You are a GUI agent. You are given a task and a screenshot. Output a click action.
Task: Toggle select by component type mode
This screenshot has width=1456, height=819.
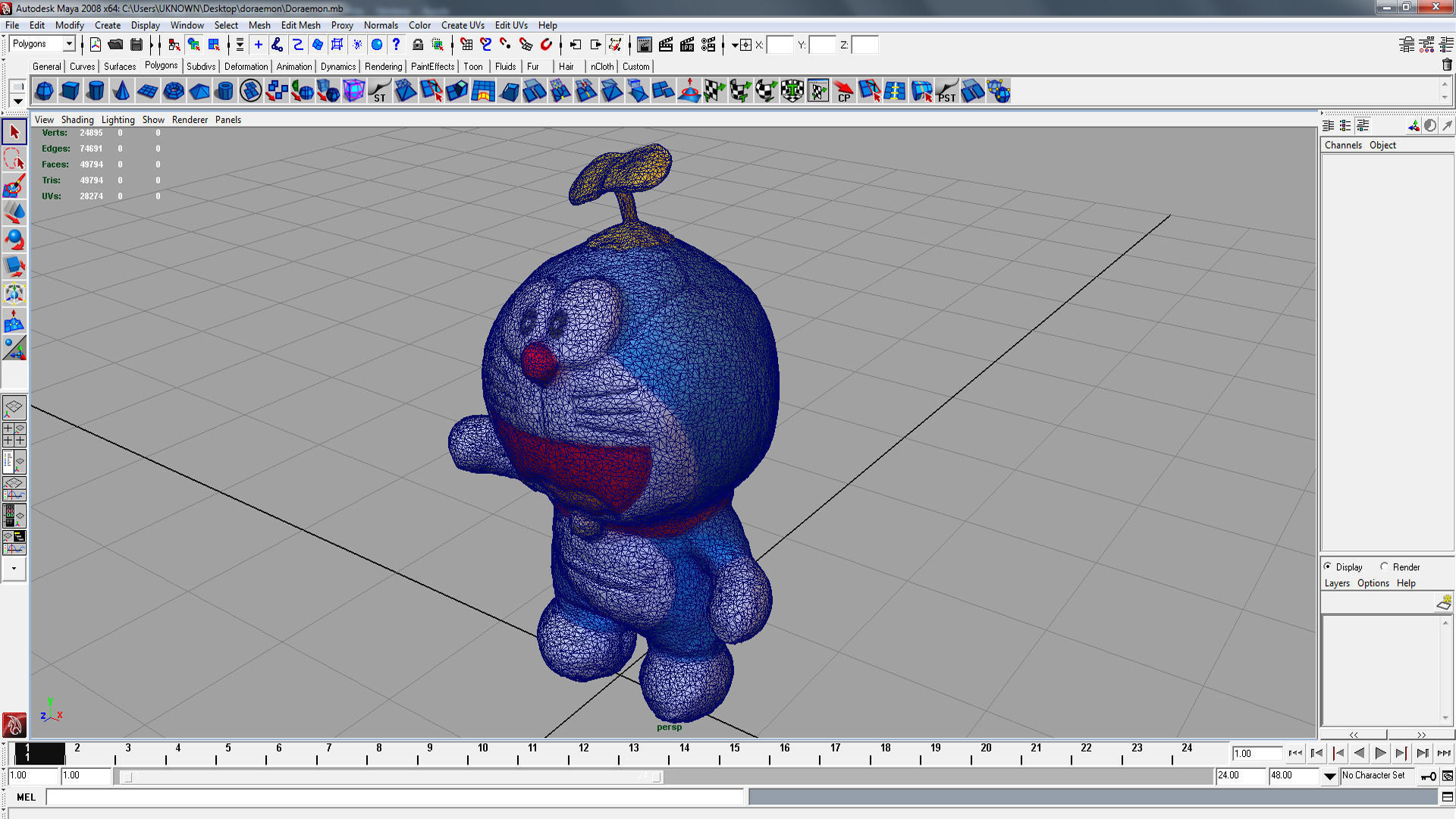pos(215,45)
